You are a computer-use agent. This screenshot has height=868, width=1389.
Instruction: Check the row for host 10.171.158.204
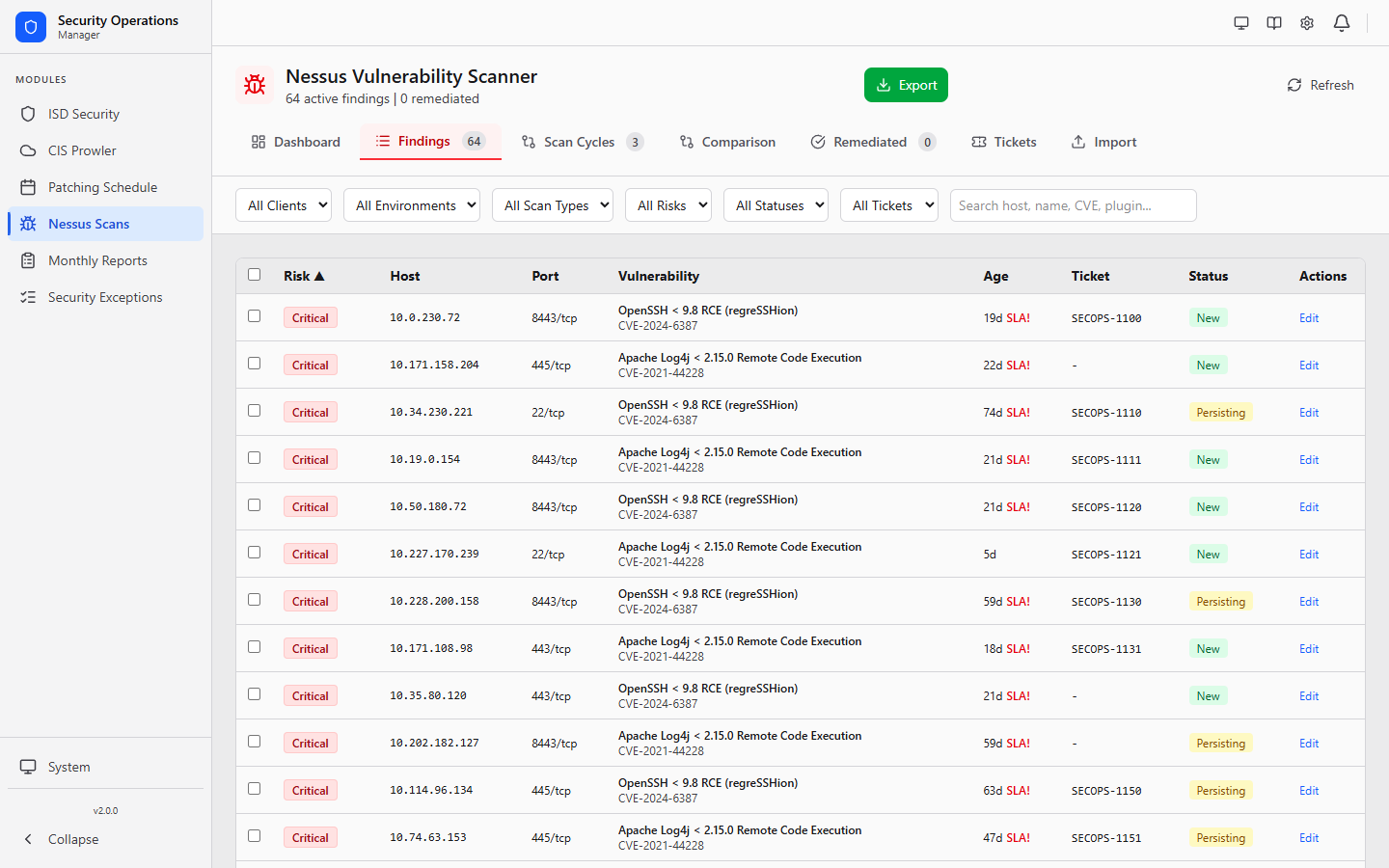(255, 364)
